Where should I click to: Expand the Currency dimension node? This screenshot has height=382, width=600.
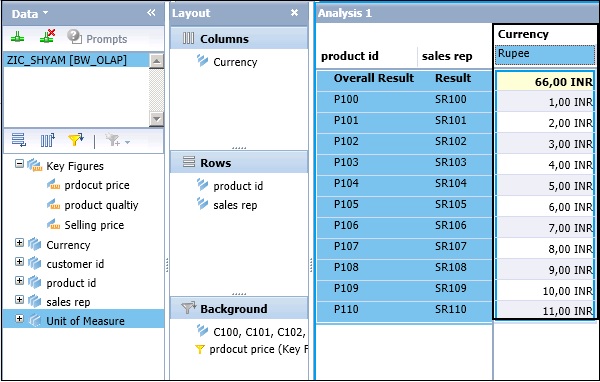point(19,243)
